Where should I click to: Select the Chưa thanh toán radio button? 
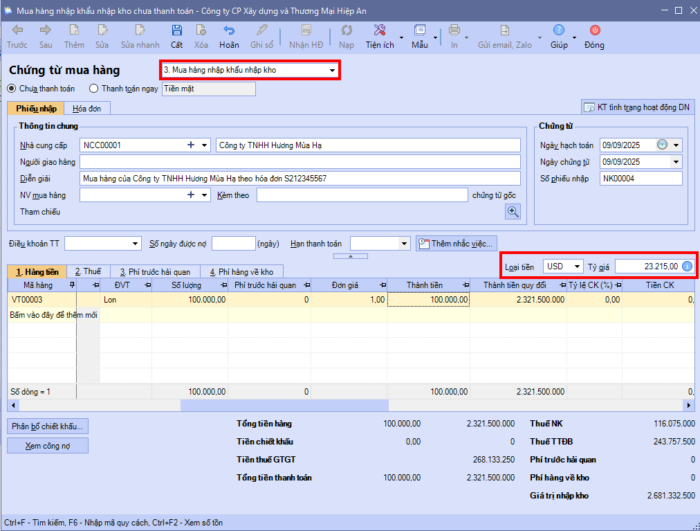click(12, 89)
